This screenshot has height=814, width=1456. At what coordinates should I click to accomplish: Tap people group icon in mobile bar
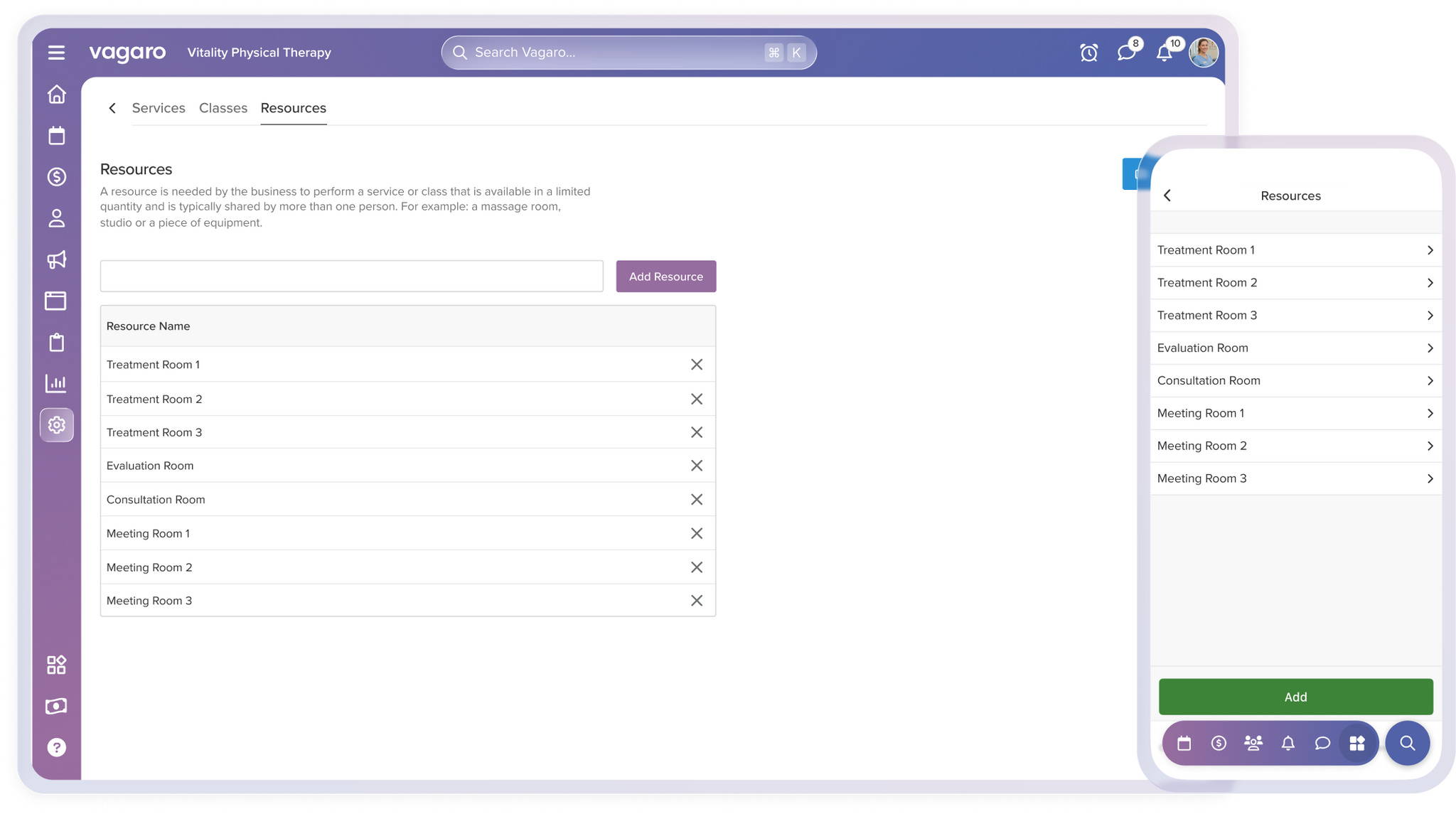click(1253, 744)
